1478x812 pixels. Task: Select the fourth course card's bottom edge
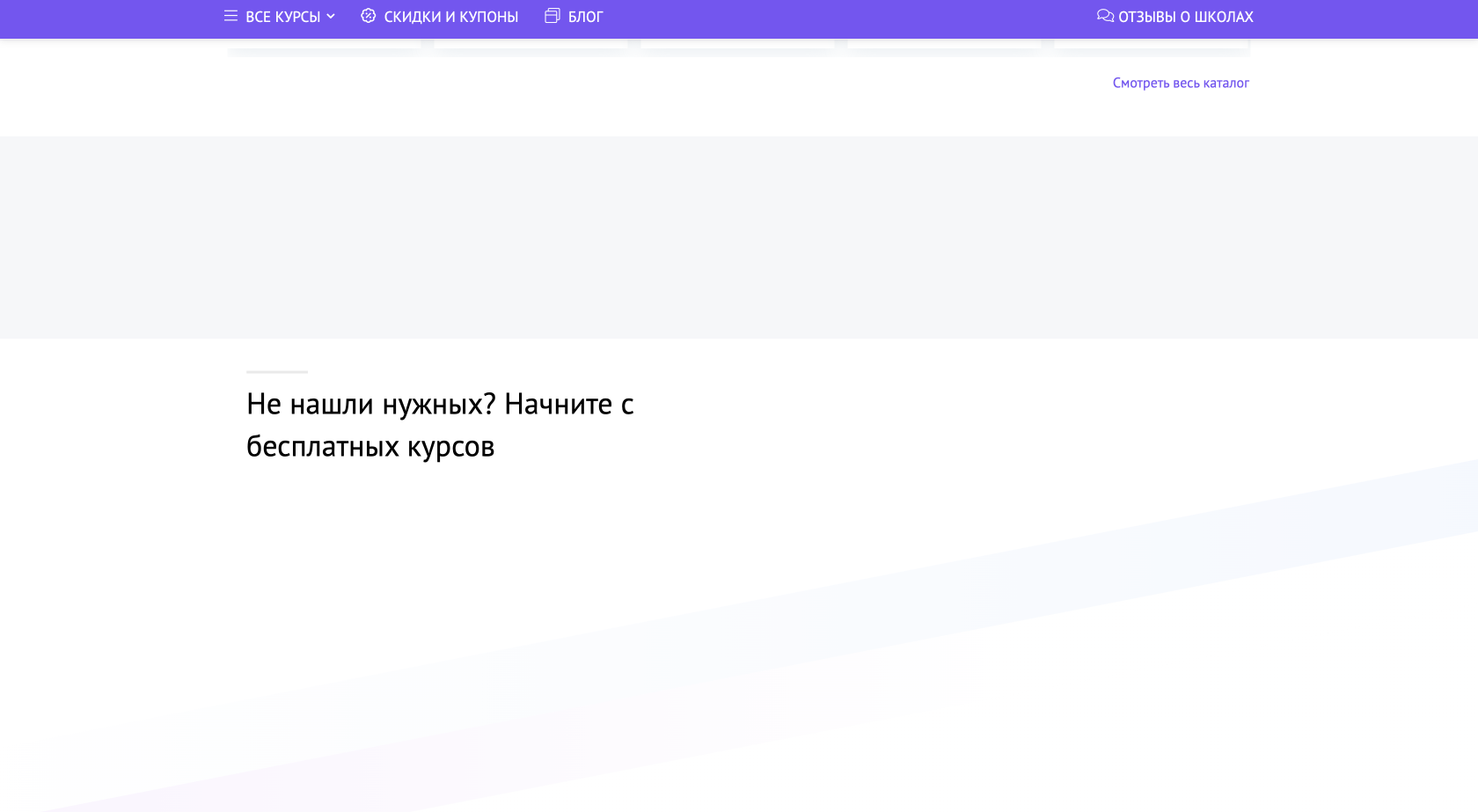tap(944, 44)
